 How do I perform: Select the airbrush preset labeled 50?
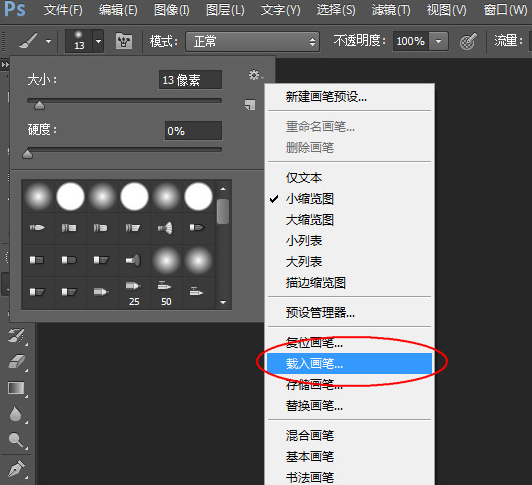[x=166, y=292]
